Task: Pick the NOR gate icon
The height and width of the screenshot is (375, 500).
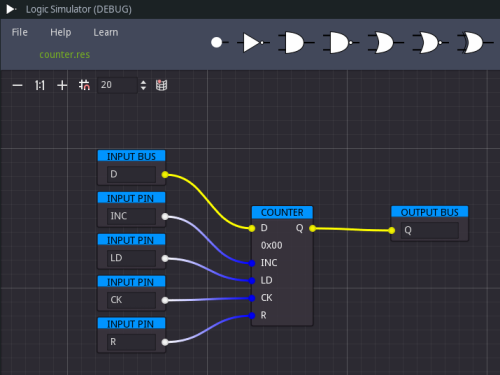Action: pos(430,42)
